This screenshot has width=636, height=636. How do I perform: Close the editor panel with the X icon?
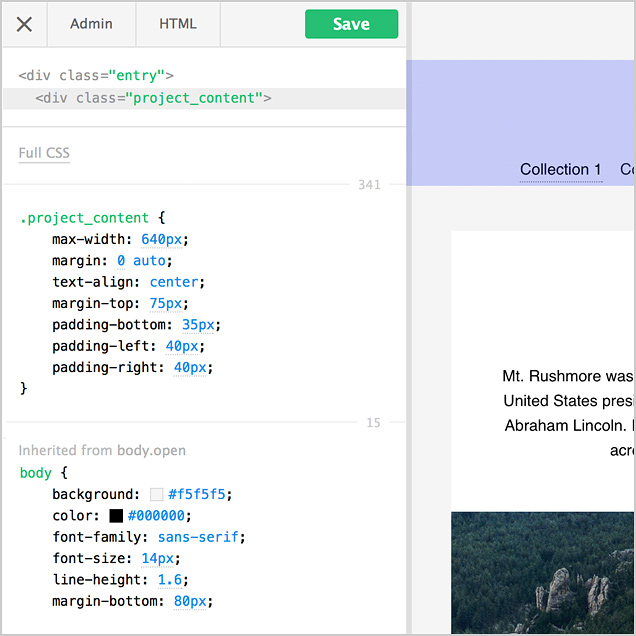click(x=24, y=24)
